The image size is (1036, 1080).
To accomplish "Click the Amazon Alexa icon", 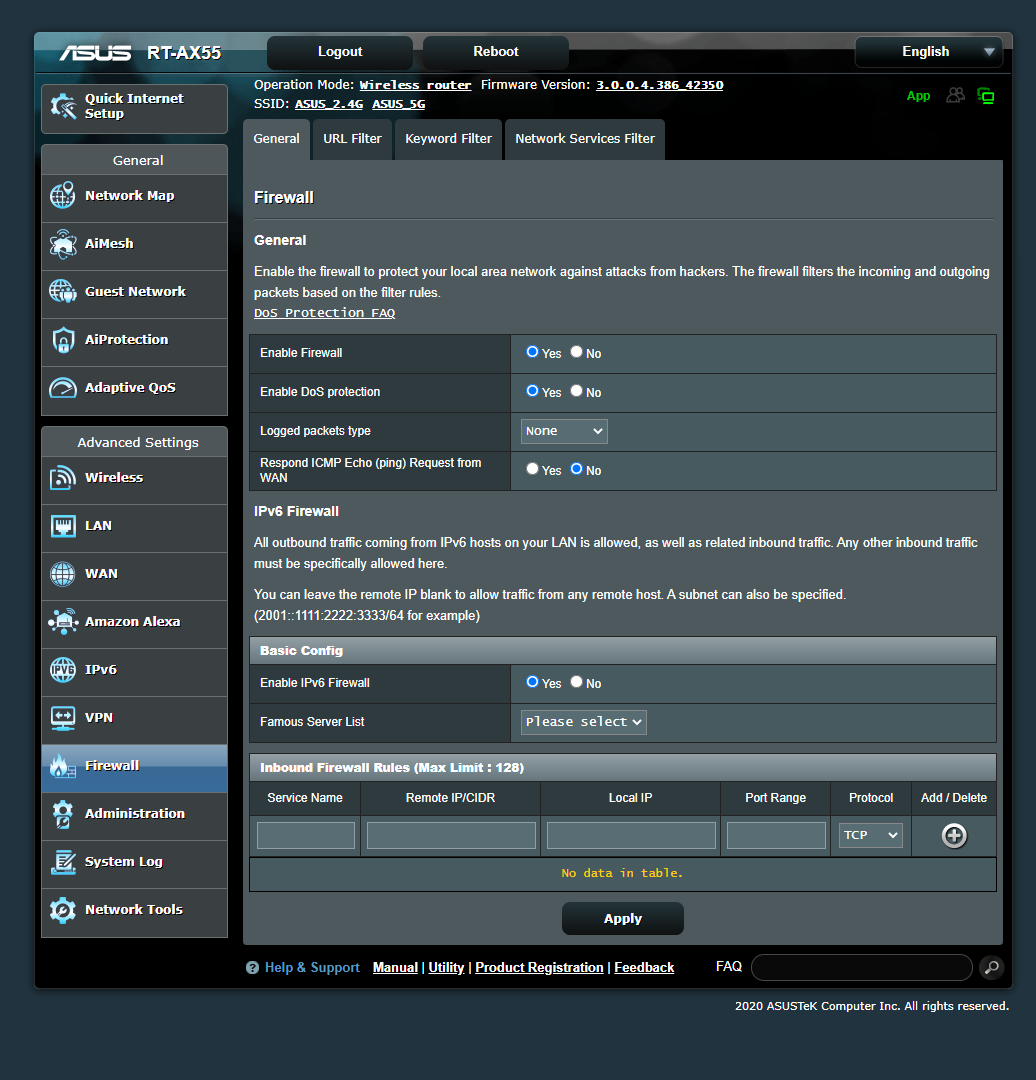I will (63, 621).
